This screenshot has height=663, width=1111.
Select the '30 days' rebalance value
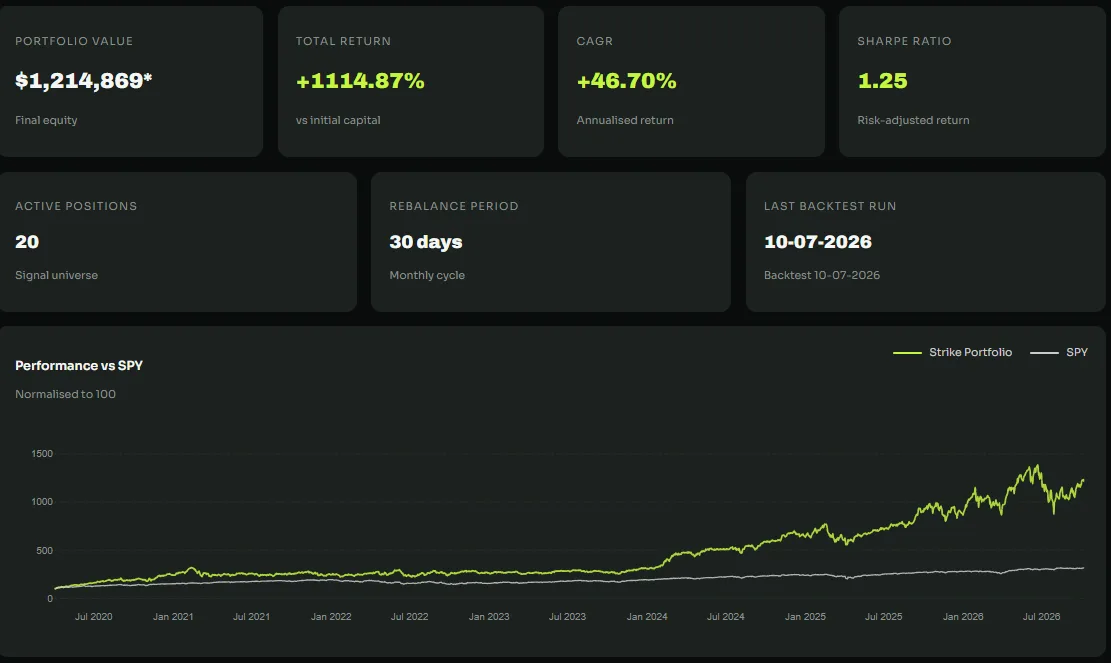coord(426,242)
